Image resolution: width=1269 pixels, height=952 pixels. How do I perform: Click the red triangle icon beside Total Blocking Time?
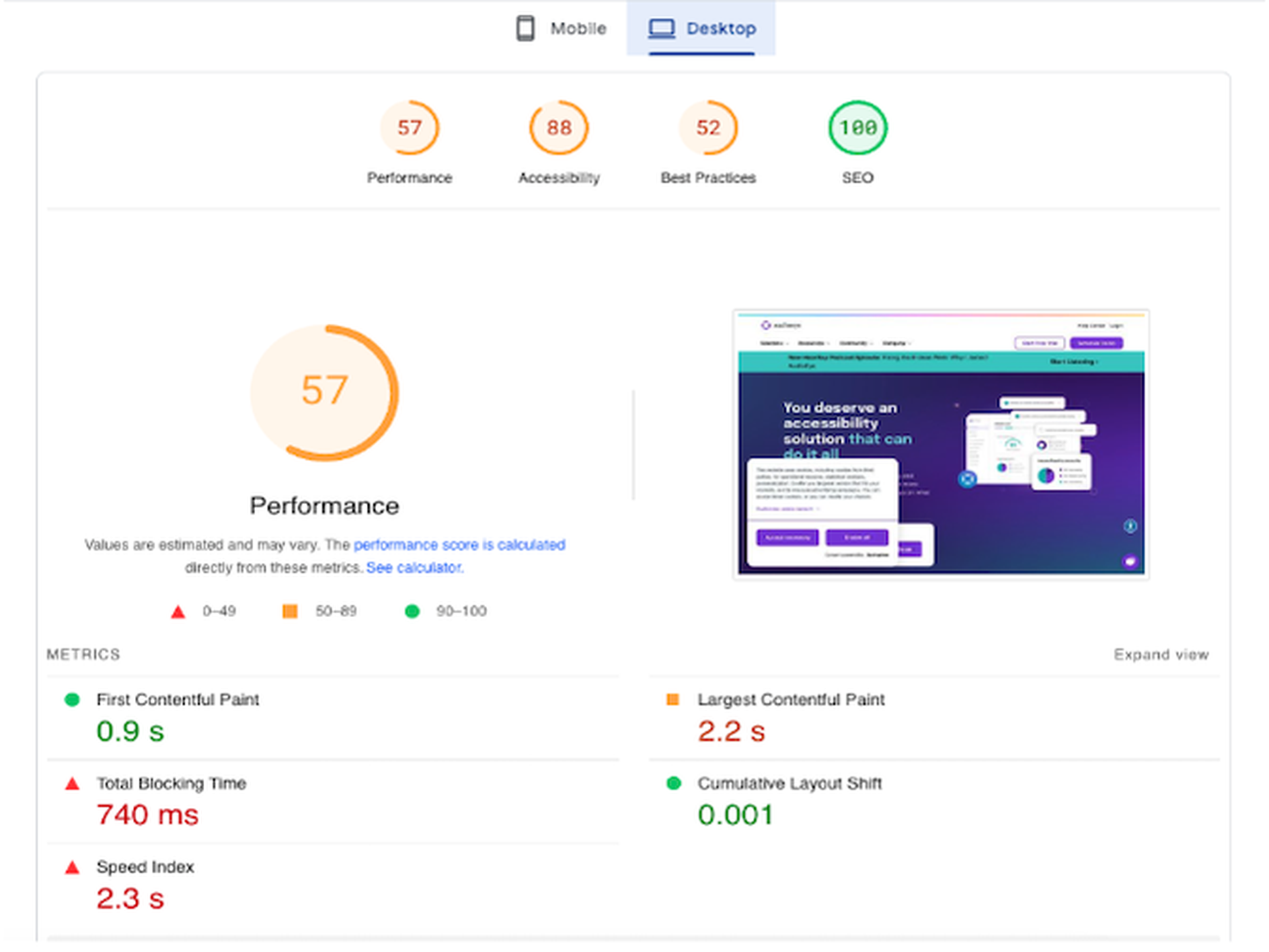pyautogui.click(x=71, y=784)
